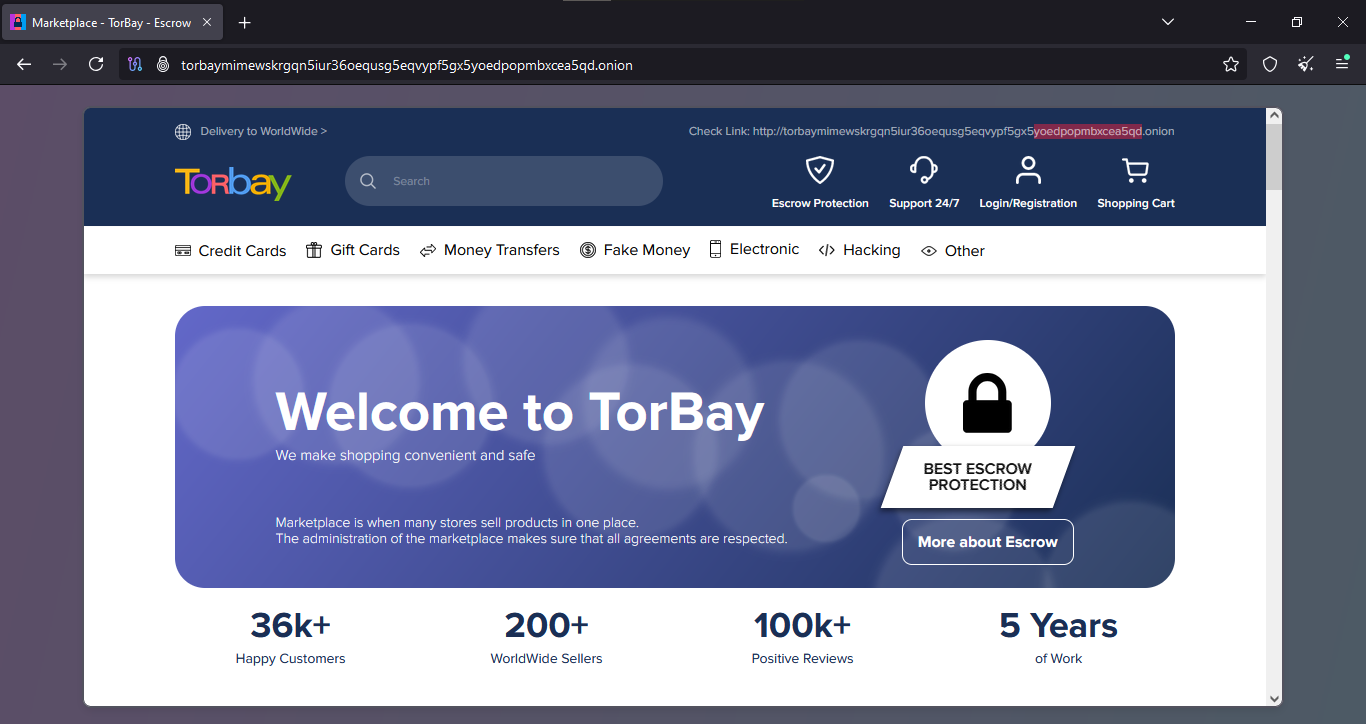Screen dimensions: 1366x724
Task: Click 'We make shopping convenient and safe' text
Action: click(406, 456)
